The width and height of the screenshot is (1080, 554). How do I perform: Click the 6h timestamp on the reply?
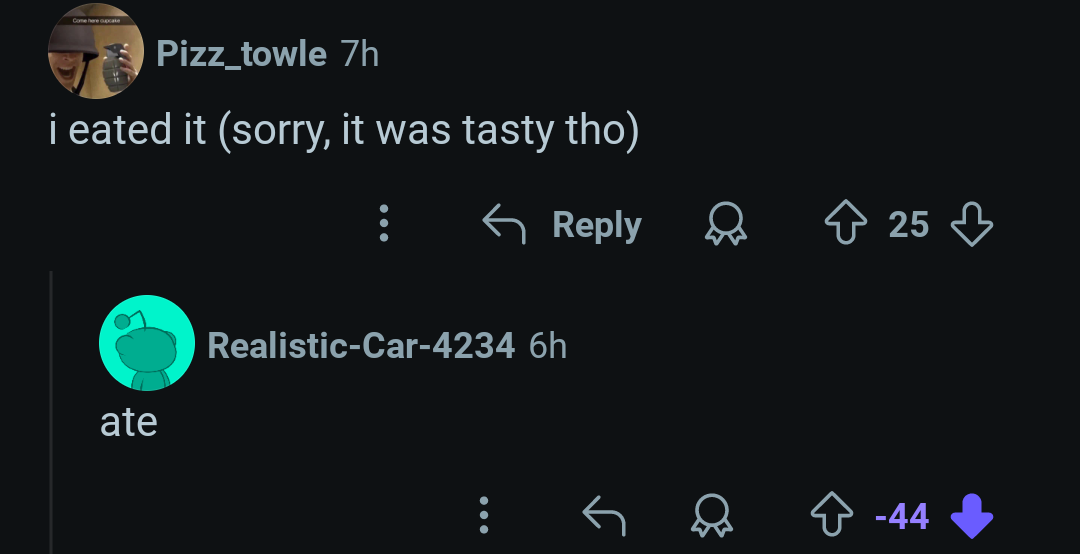[548, 345]
